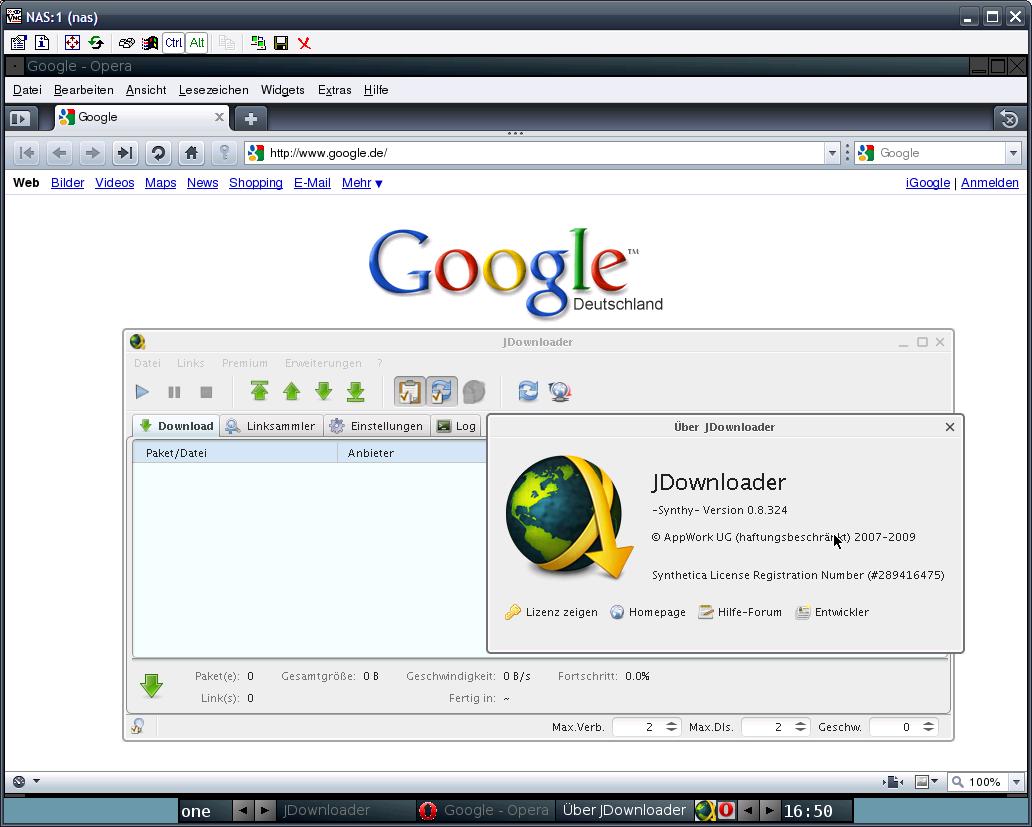Viewport: 1032px width, 827px height.
Task: Expand the Mehr dropdown on Google
Action: (362, 183)
